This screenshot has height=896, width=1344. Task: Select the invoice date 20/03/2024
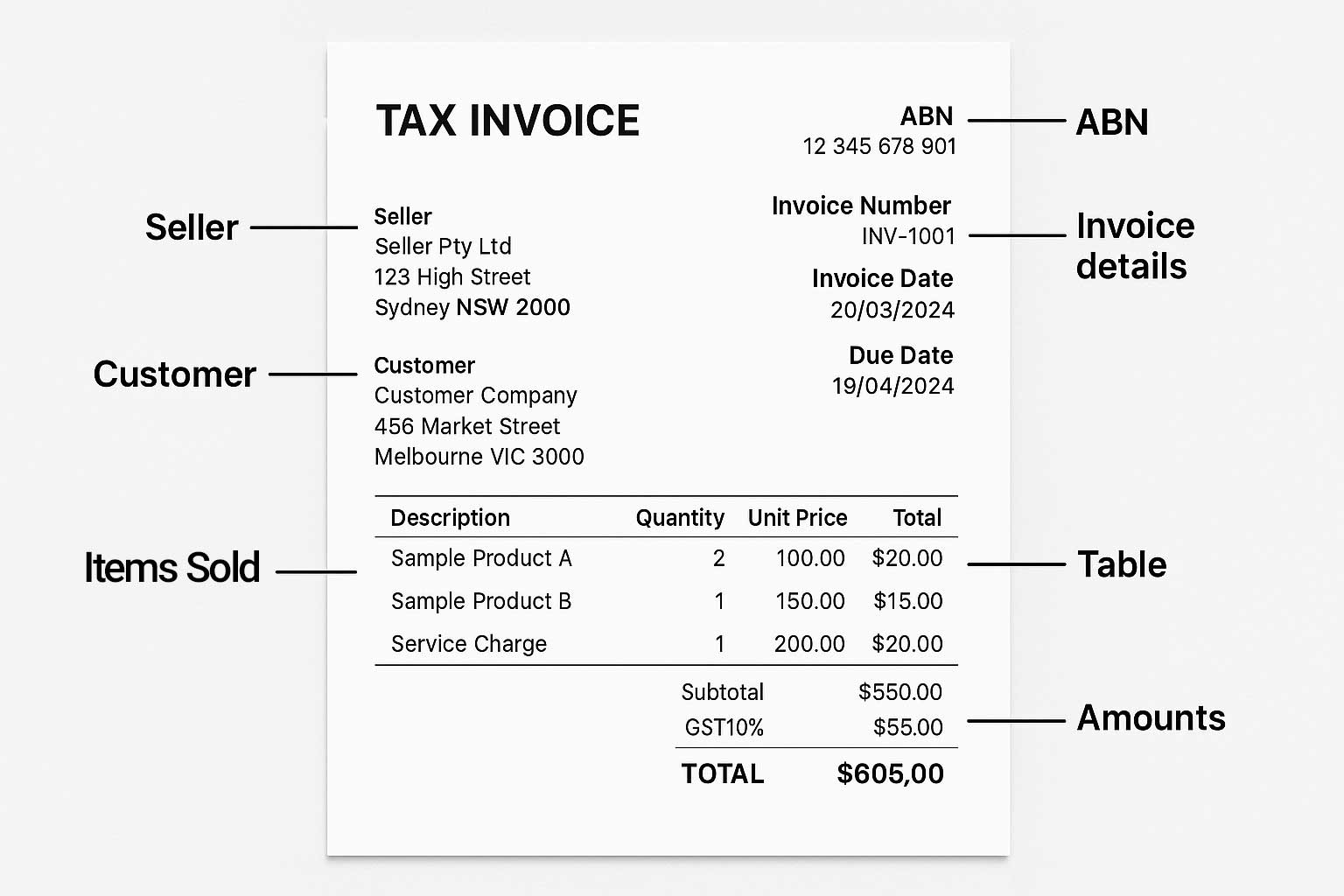[x=892, y=310]
